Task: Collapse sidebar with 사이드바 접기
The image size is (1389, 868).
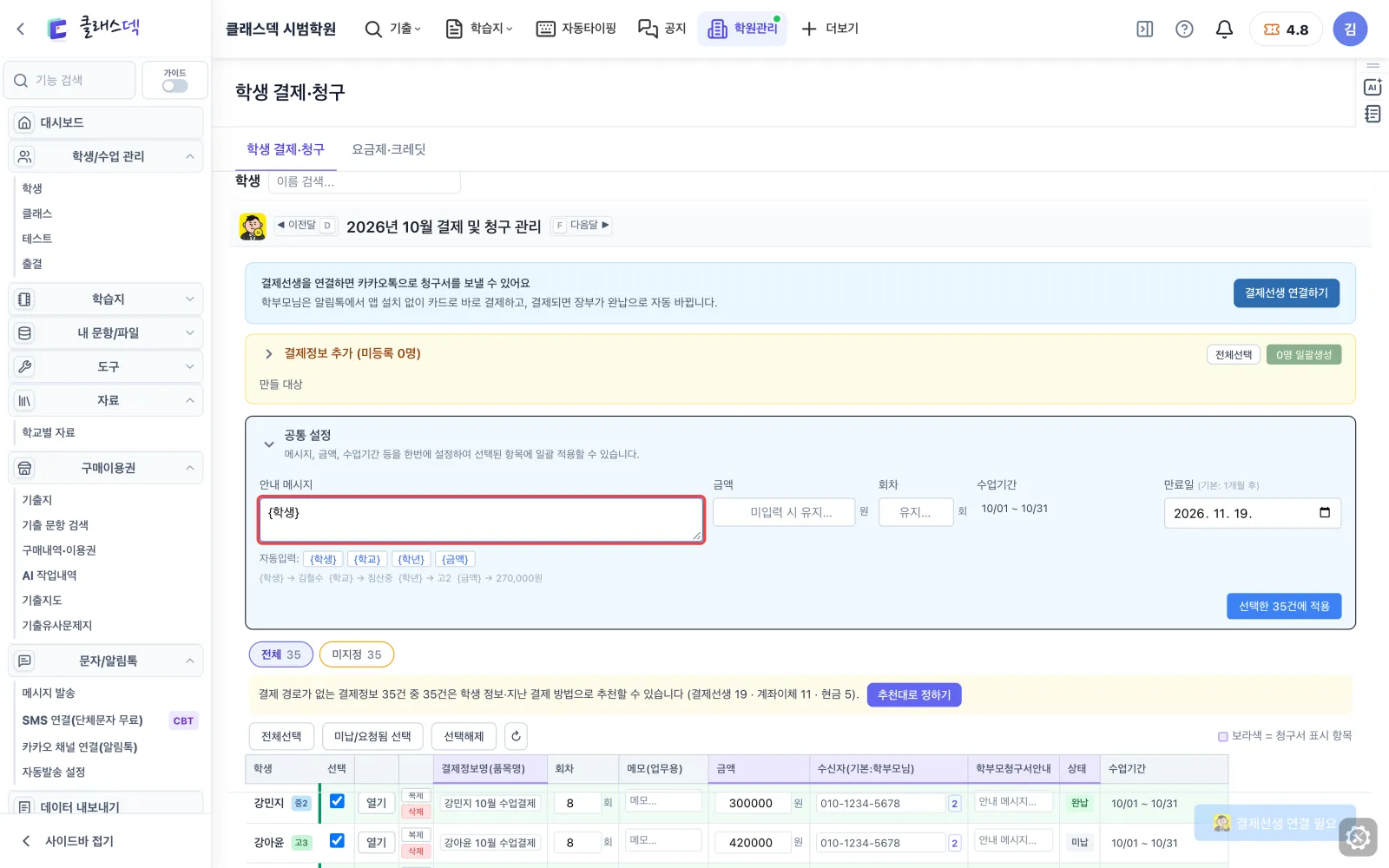Action: click(x=68, y=840)
